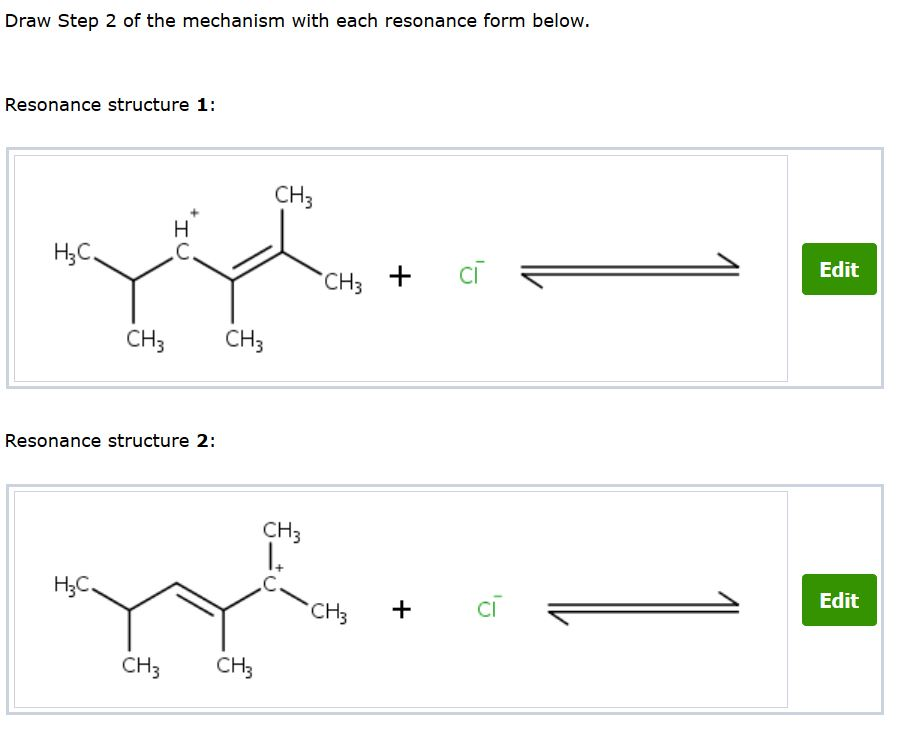Edit resonance structure 1 drawing
Screen dimensions: 909x740
pos(838,269)
